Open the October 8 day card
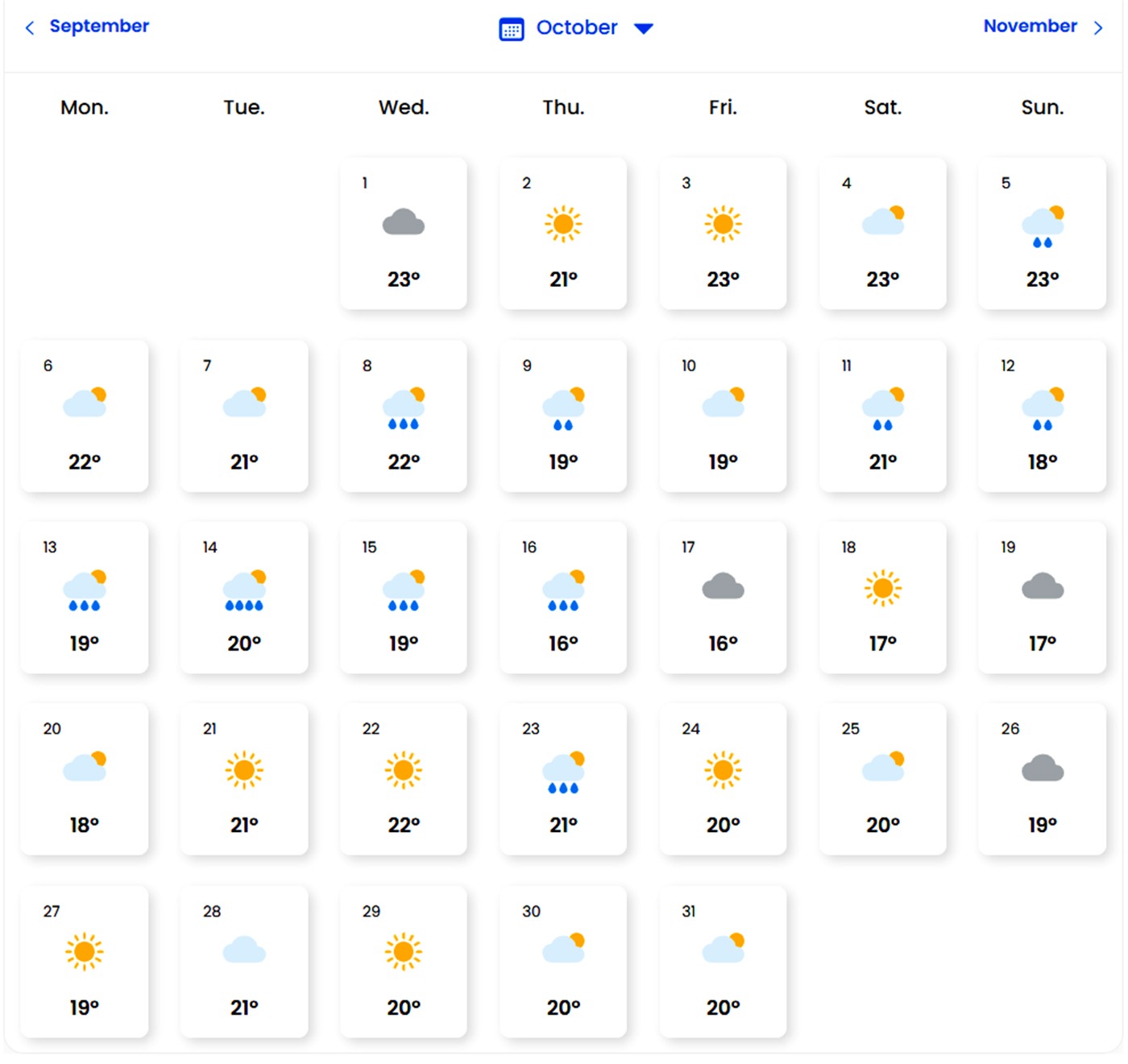The width and height of the screenshot is (1128, 1064). coord(403,416)
